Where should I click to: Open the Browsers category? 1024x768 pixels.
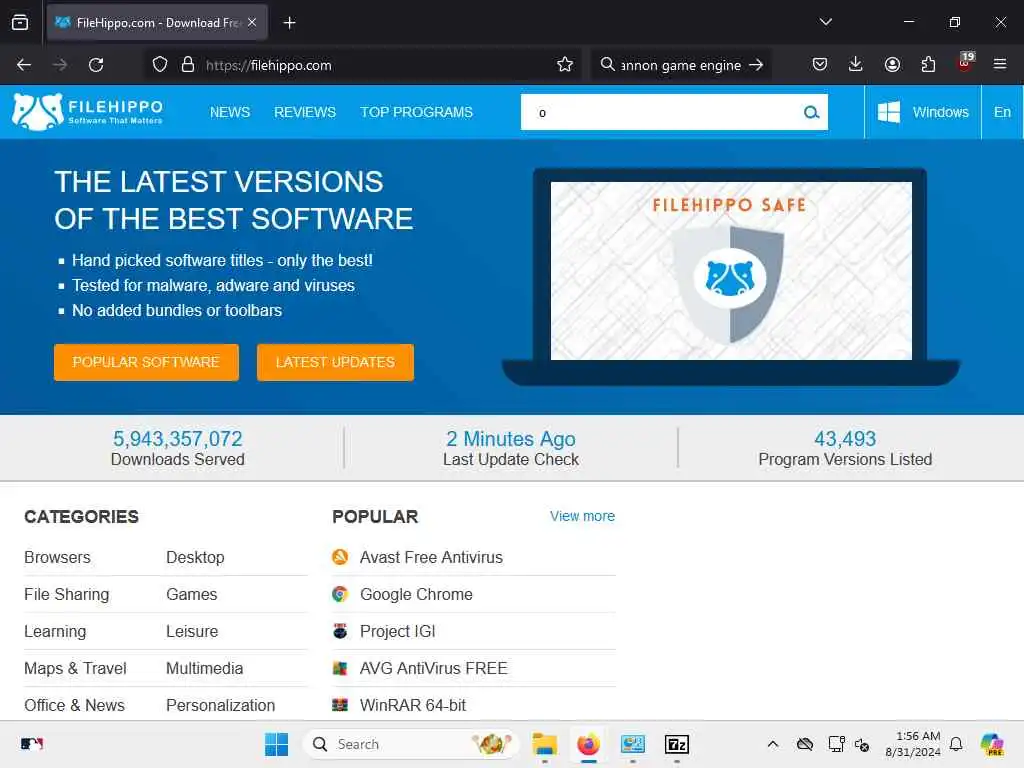point(57,557)
